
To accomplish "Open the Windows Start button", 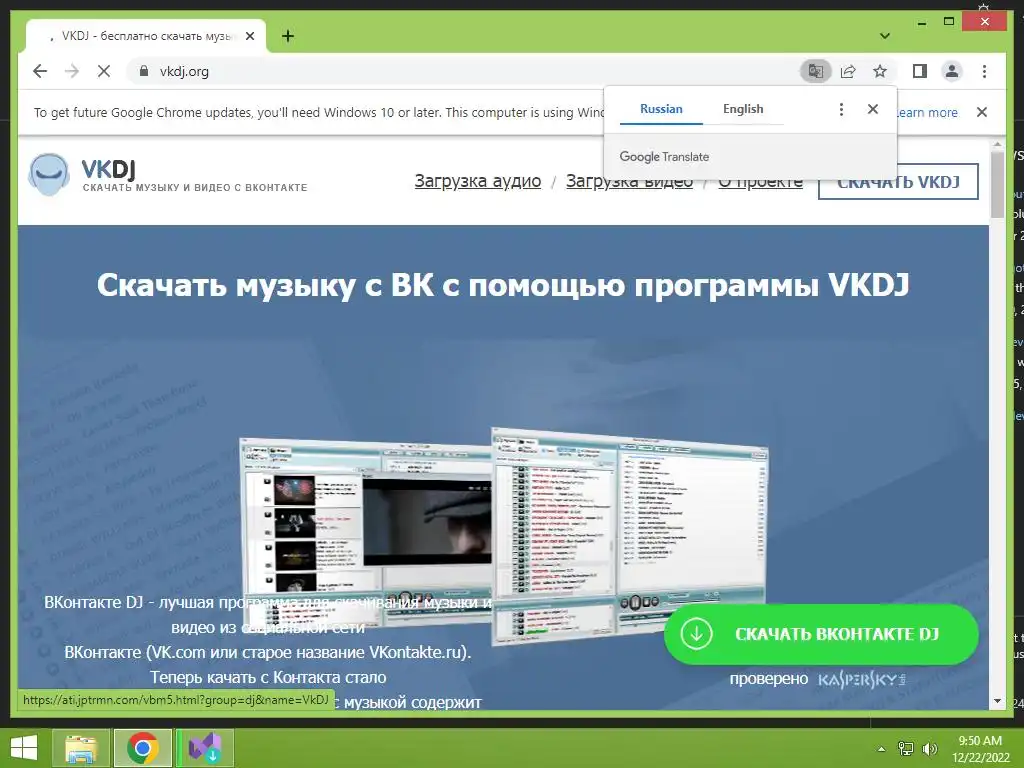I will pos(24,748).
